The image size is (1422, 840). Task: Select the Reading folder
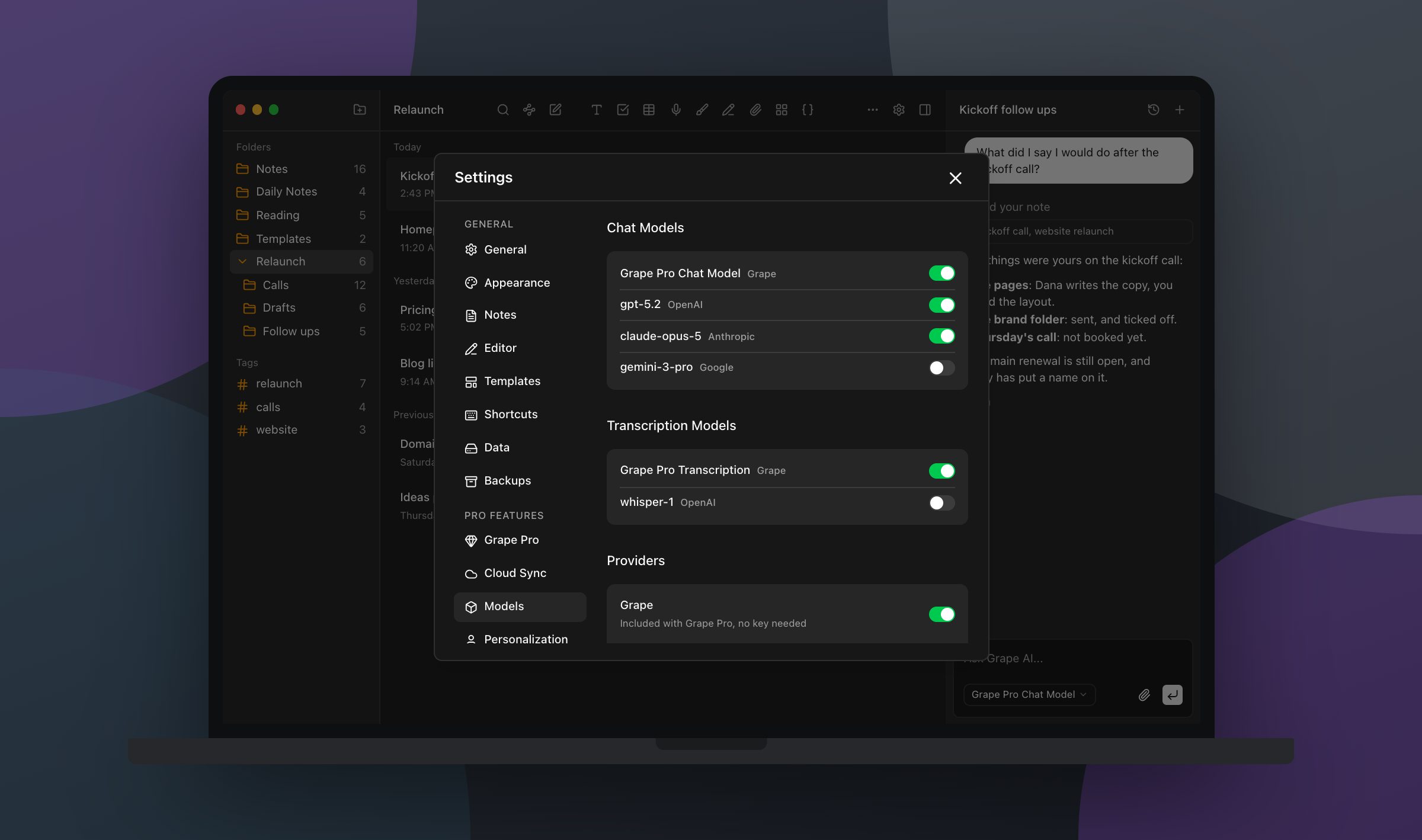click(x=301, y=215)
